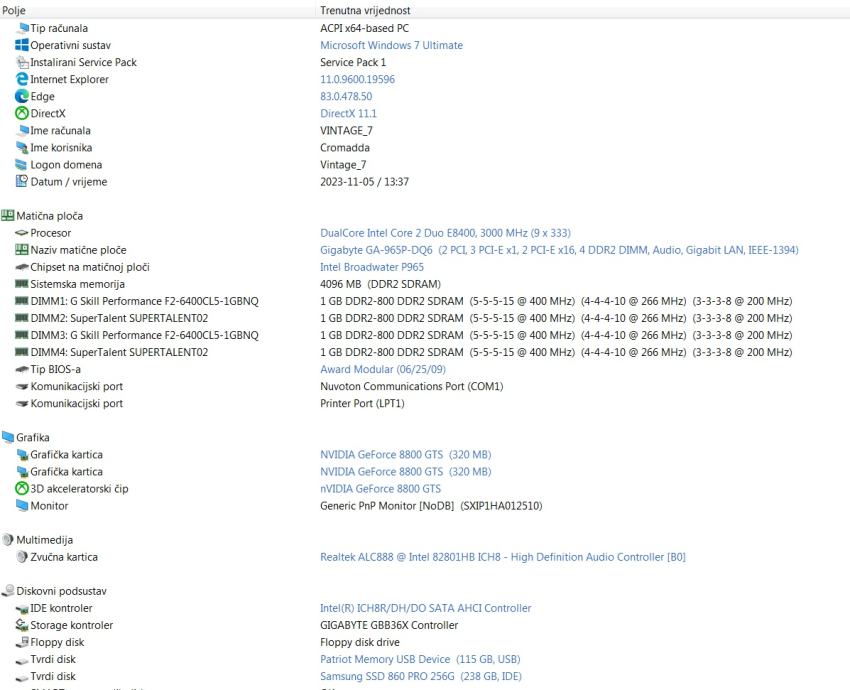This screenshot has width=850, height=690.
Task: Select the Multimedija group row
Action: click(x=425, y=540)
